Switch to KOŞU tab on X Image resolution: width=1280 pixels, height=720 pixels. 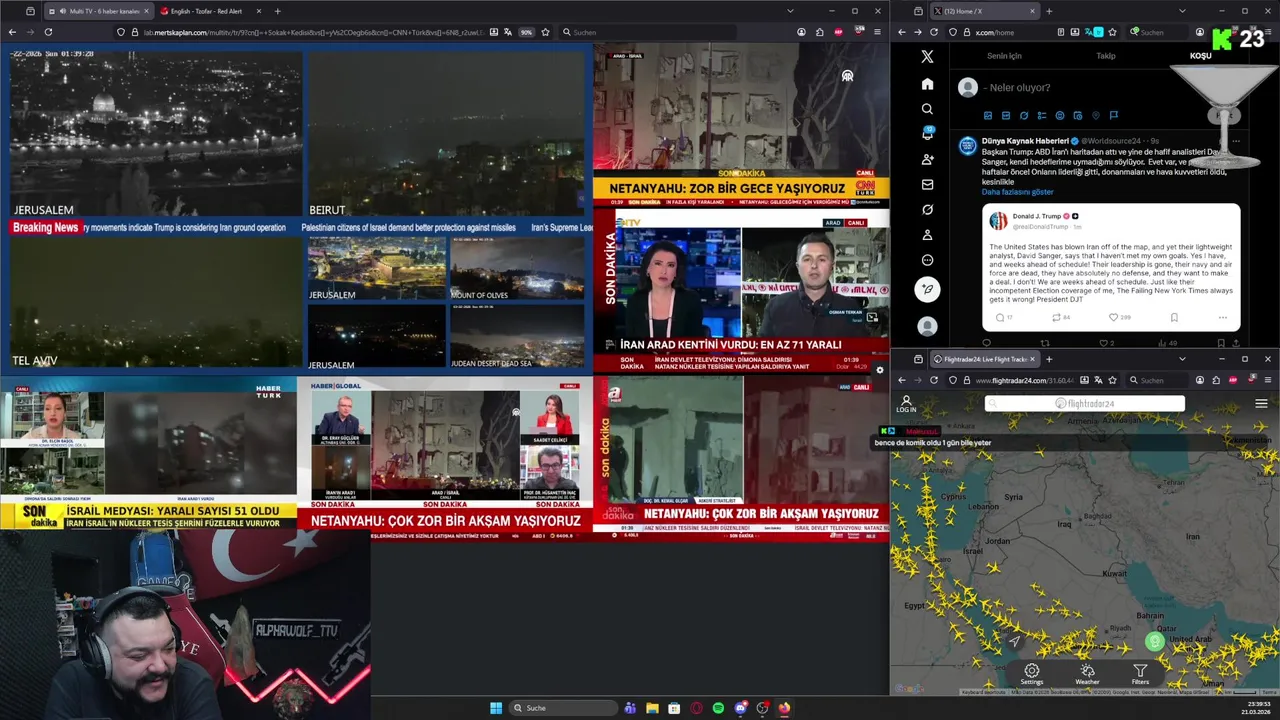tap(1200, 56)
